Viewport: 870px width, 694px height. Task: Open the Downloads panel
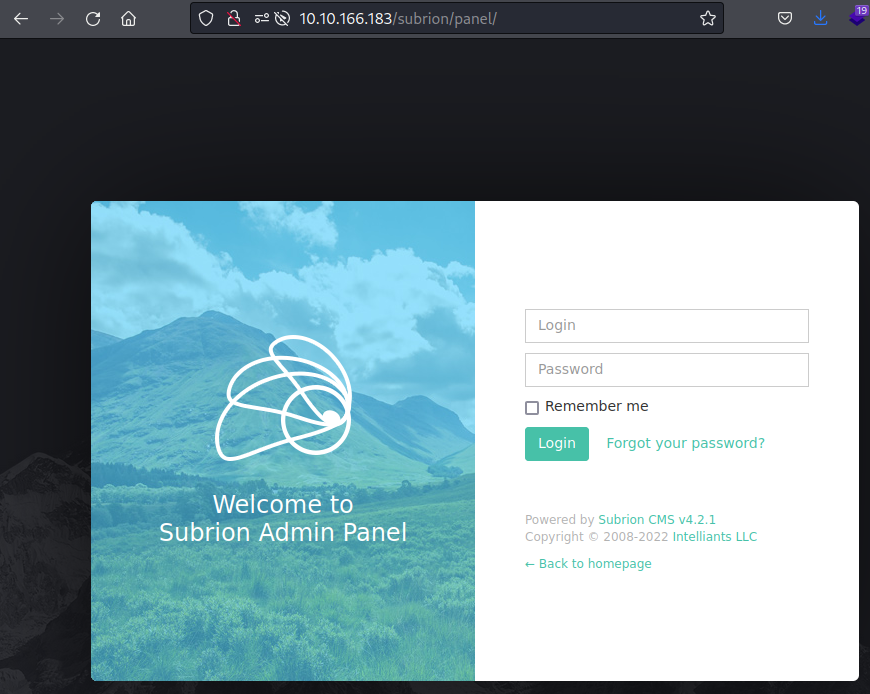(x=820, y=18)
